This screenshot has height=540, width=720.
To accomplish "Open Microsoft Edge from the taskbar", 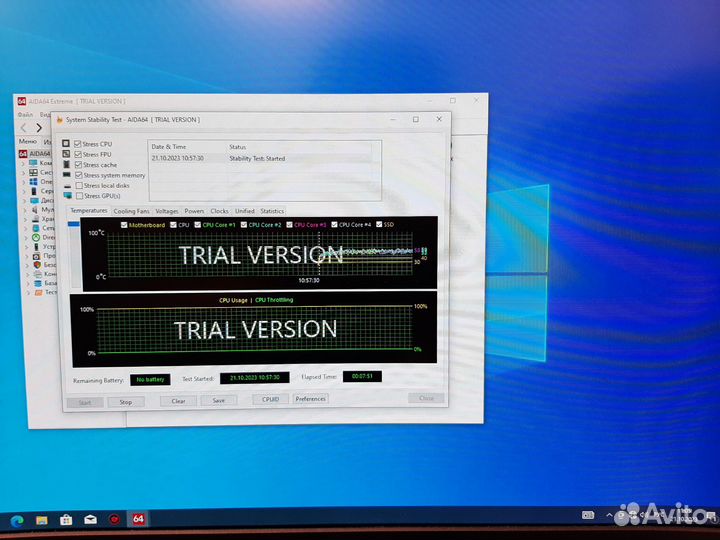I will [18, 521].
